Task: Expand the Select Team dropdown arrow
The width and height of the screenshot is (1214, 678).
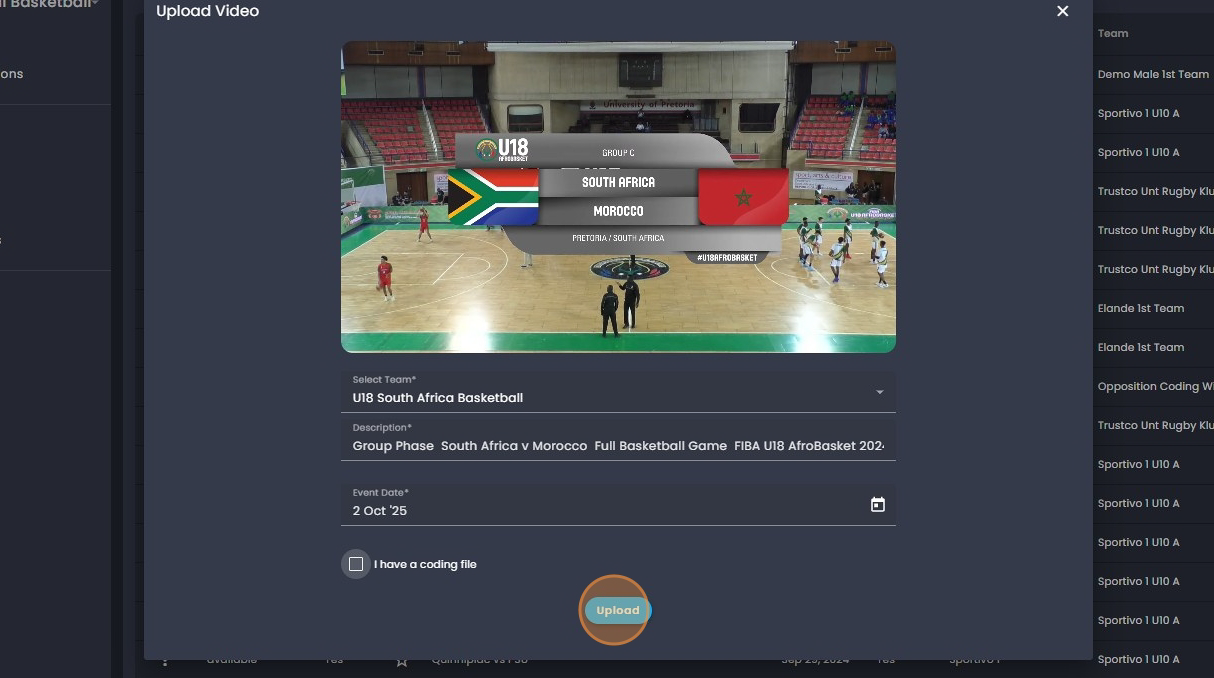Action: pos(880,392)
